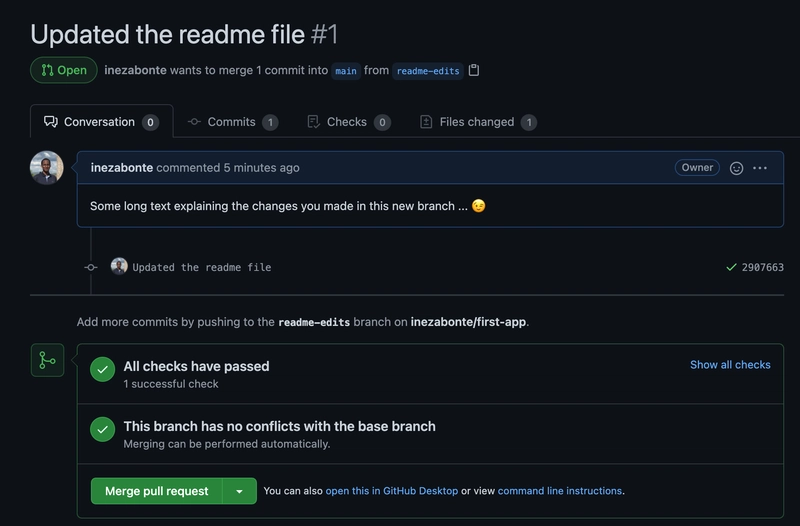Click inezabonte username in merge description line

click(x=135, y=70)
